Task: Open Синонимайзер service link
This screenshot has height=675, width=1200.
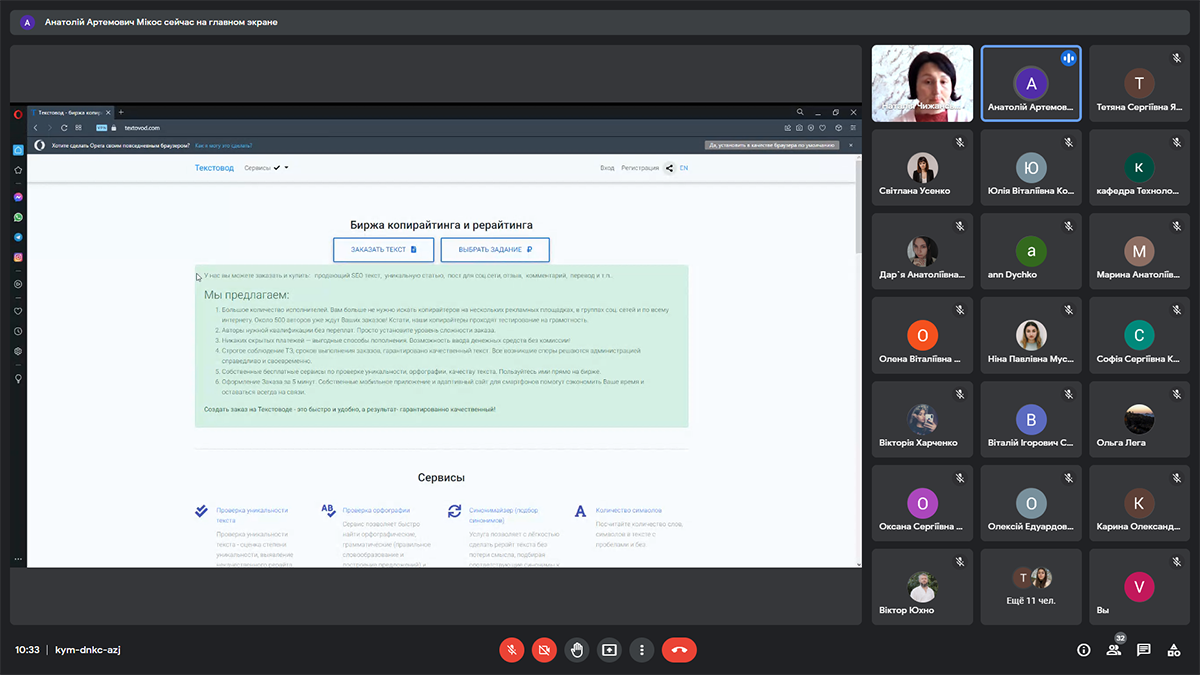Action: 503,515
